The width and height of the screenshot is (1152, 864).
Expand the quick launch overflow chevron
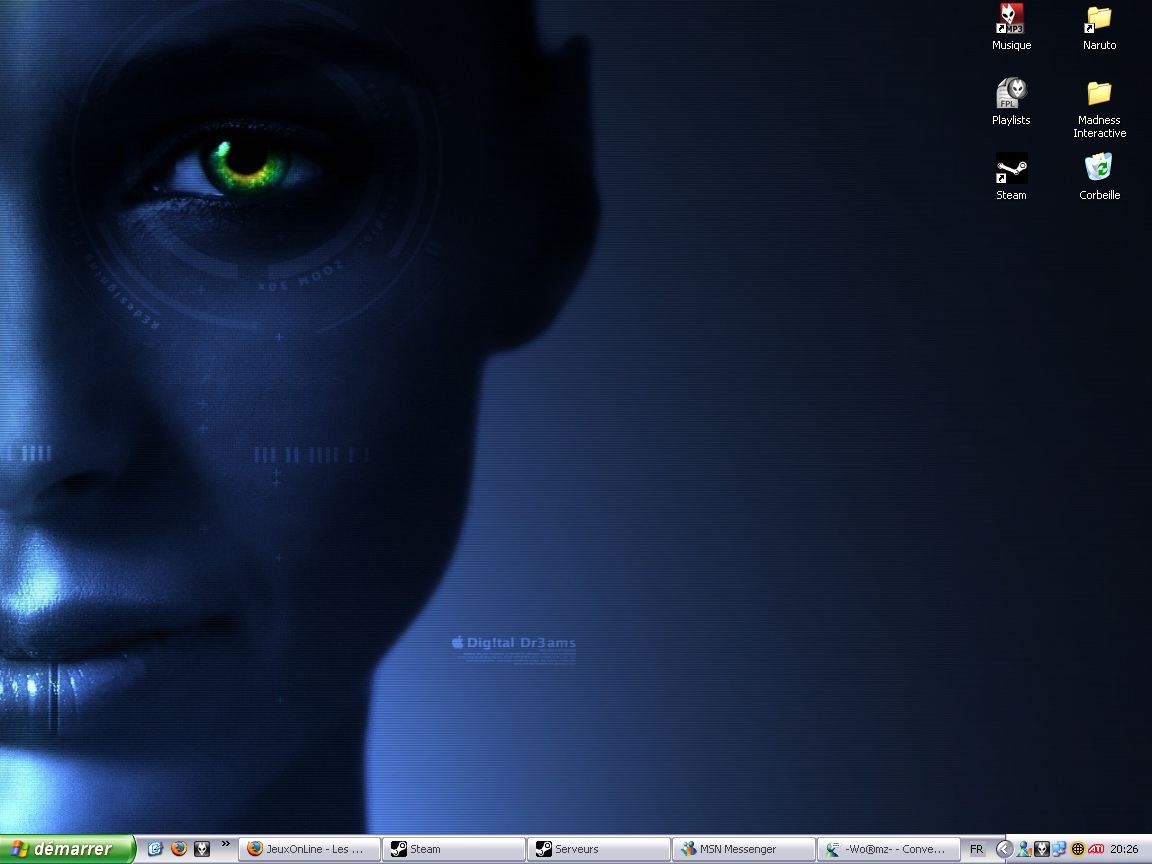click(226, 843)
